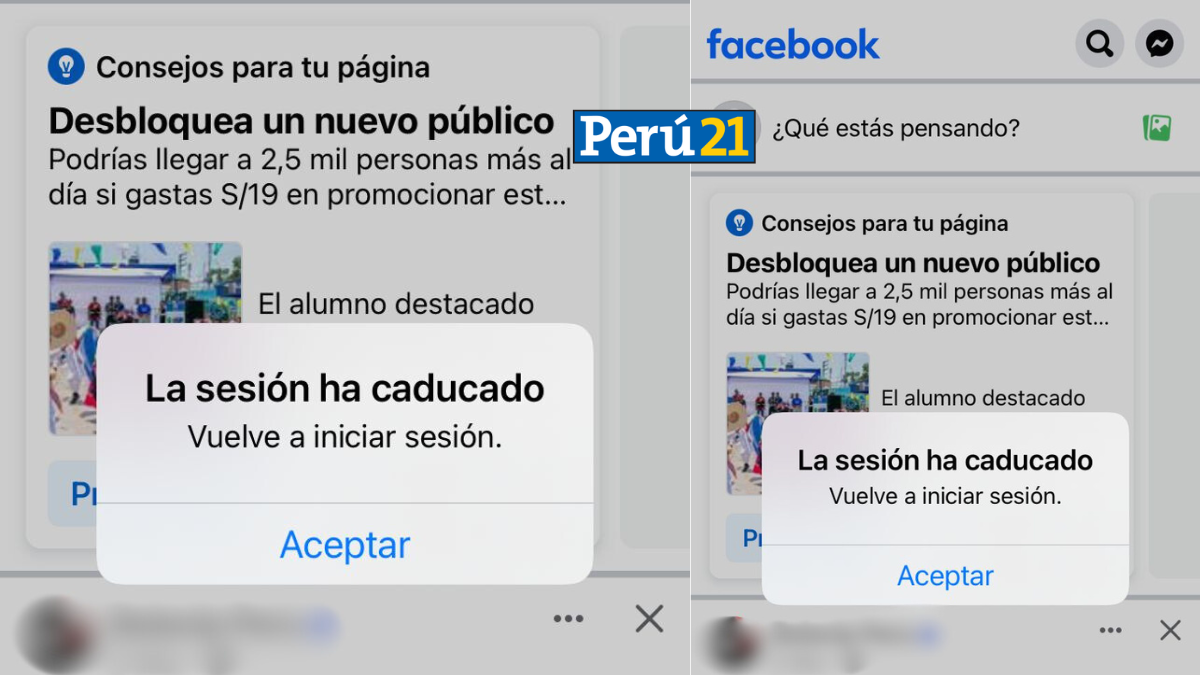The image size is (1200, 675).
Task: Click the Perú21 logo watermark
Action: (664, 136)
